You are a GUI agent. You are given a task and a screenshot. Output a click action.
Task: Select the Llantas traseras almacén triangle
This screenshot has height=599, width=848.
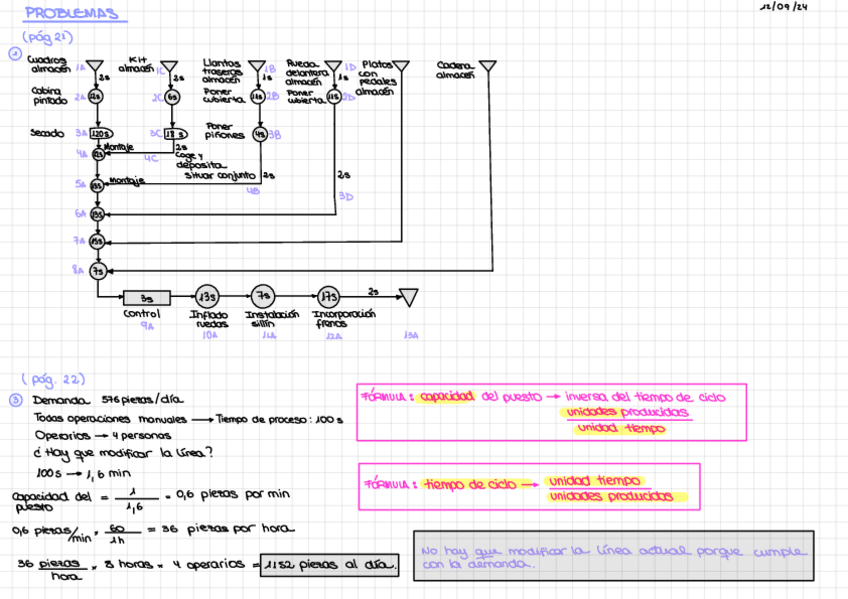click(x=256, y=68)
